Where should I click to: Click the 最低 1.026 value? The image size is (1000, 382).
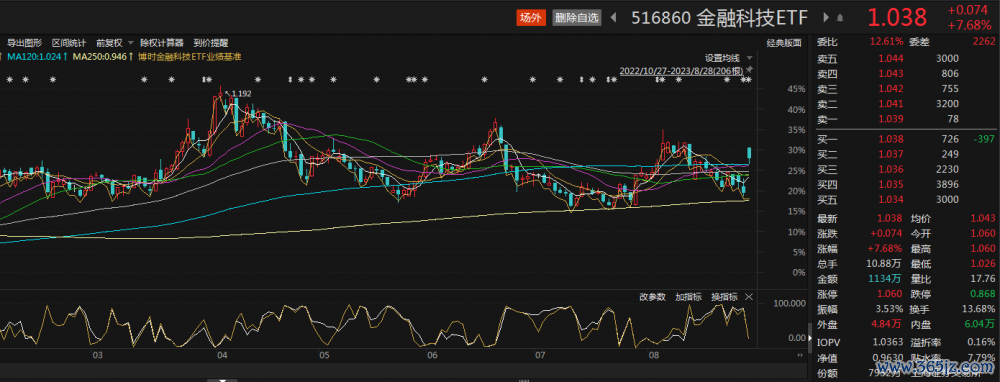[983, 263]
